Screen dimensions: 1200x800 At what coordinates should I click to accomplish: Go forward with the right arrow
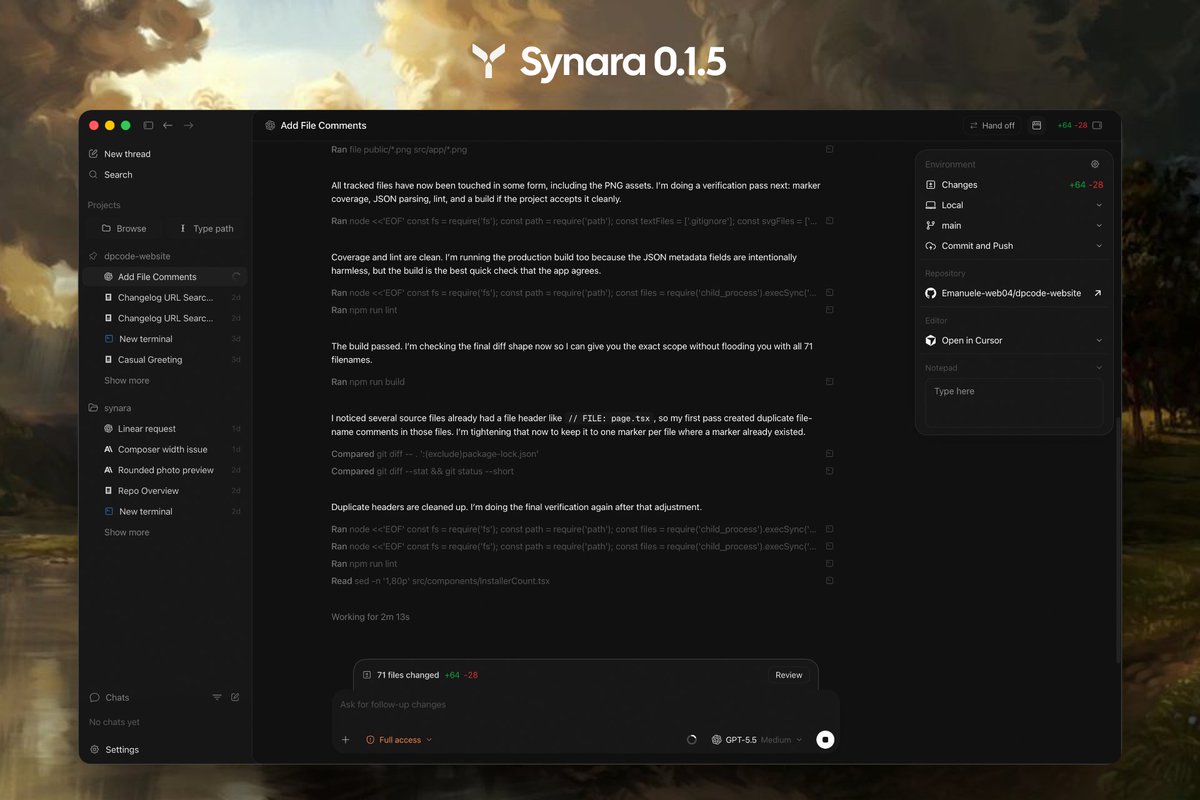(x=188, y=125)
